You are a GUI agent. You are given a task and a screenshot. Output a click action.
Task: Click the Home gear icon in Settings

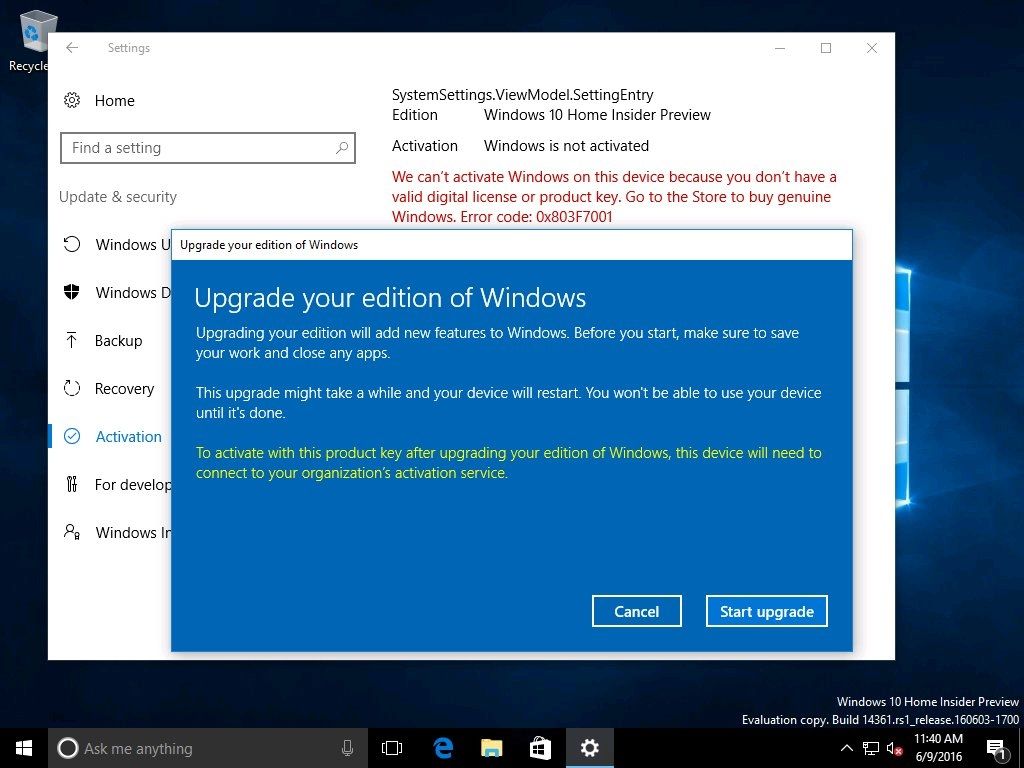click(72, 100)
